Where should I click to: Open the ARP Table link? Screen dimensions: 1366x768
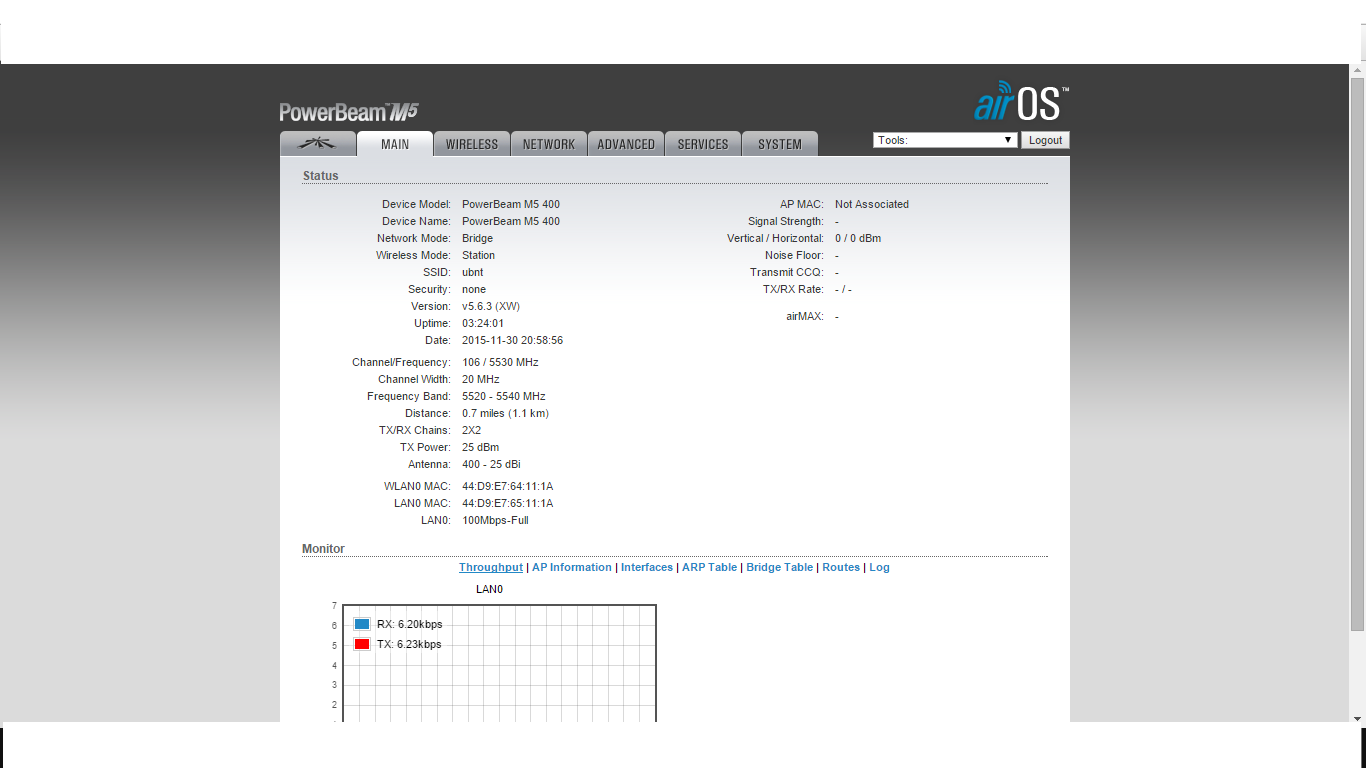(x=710, y=567)
